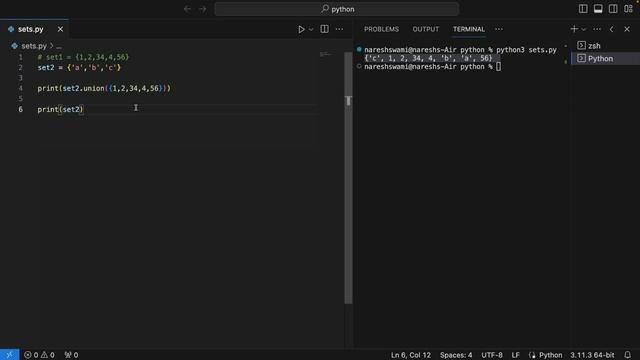Click the terminal prompt input line
The width and height of the screenshot is (640, 360).
coord(433,67)
